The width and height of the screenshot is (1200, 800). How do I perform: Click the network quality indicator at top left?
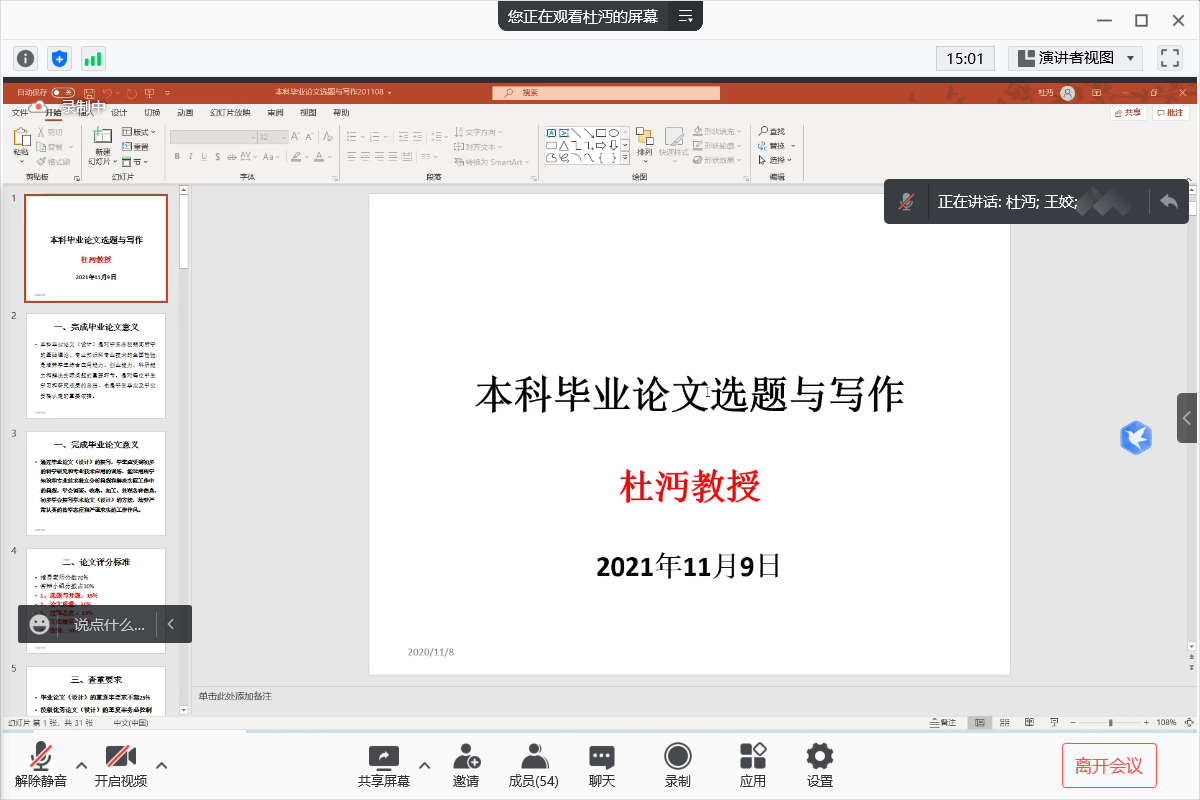pos(93,58)
